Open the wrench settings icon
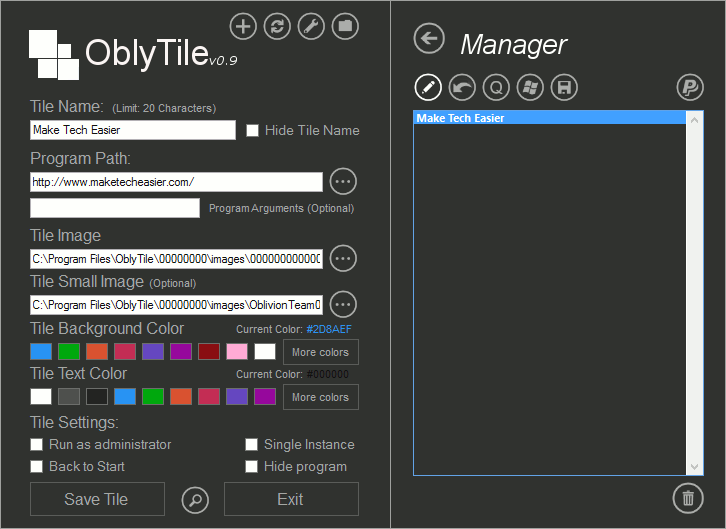This screenshot has width=726, height=529. [311, 26]
